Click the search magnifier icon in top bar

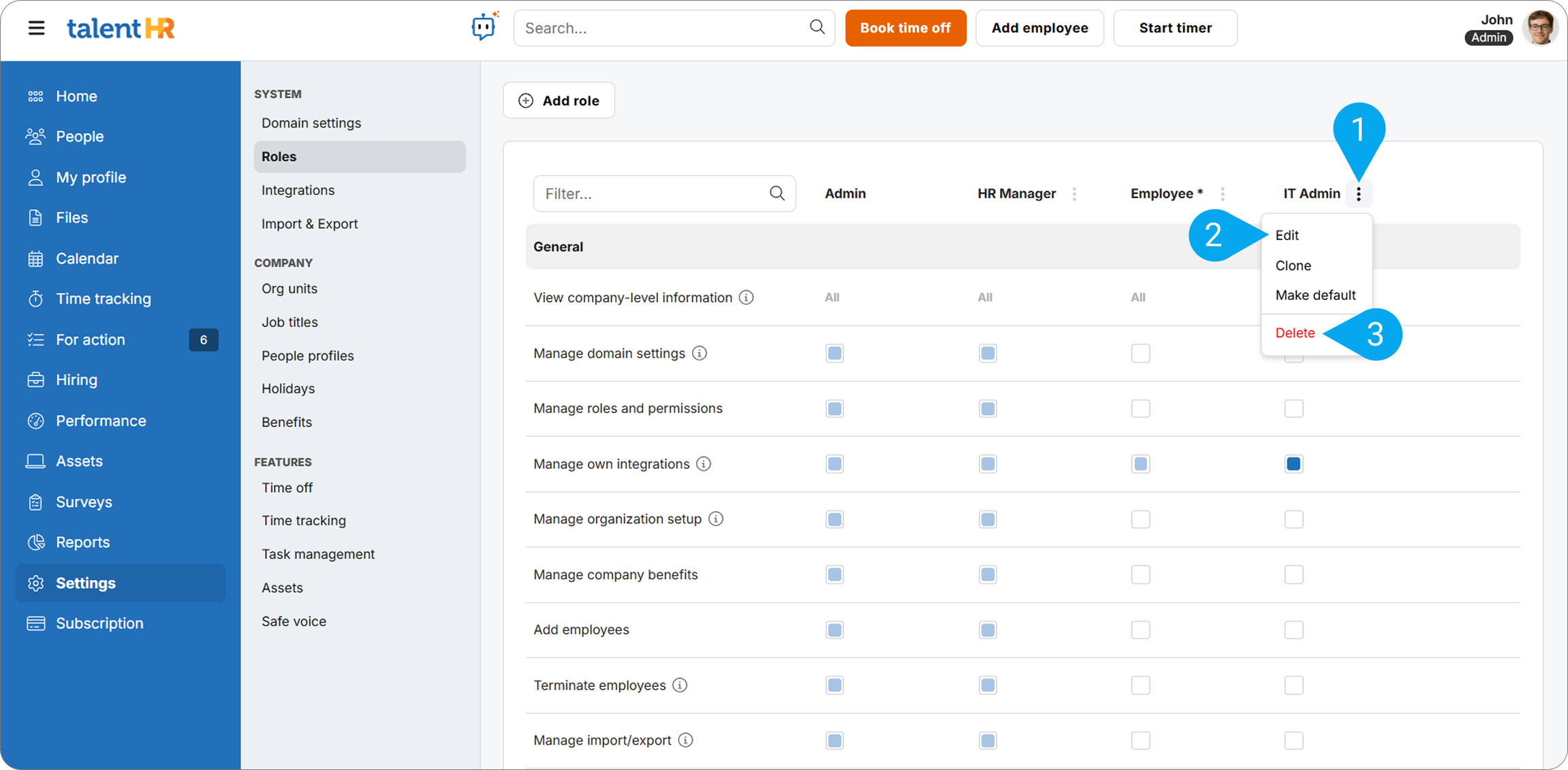pyautogui.click(x=817, y=27)
